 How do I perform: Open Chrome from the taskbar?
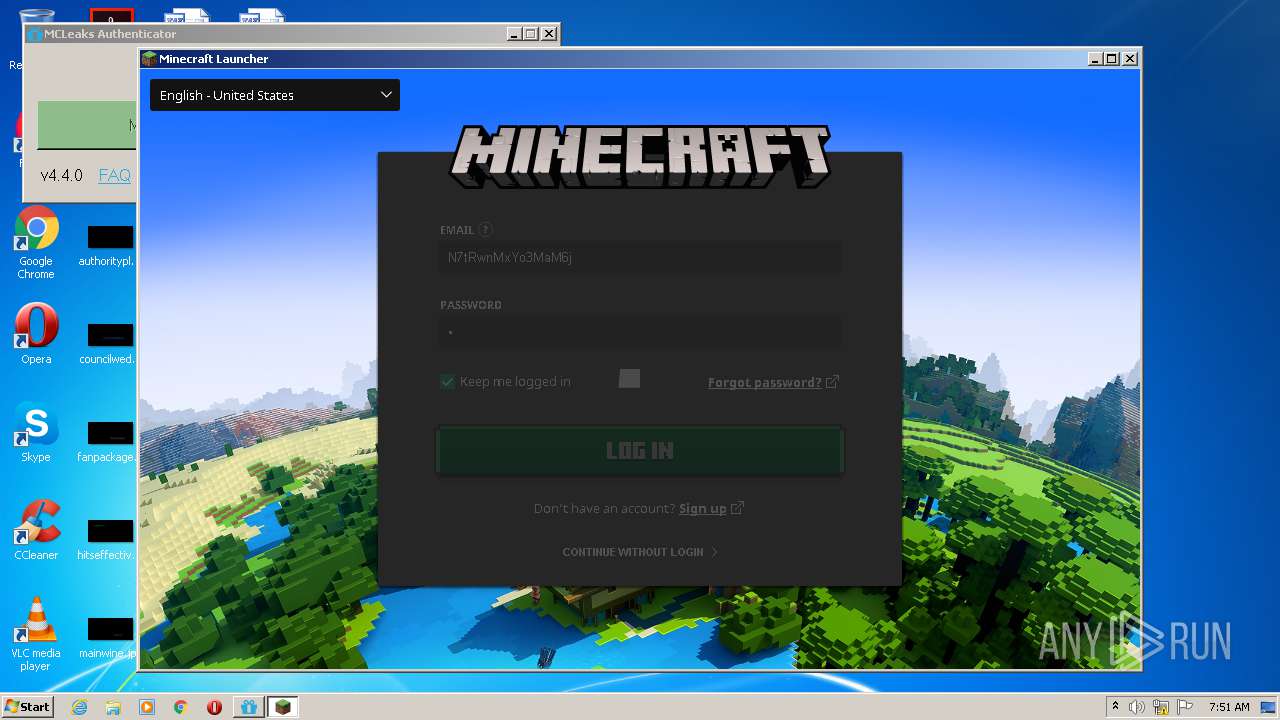tap(180, 707)
